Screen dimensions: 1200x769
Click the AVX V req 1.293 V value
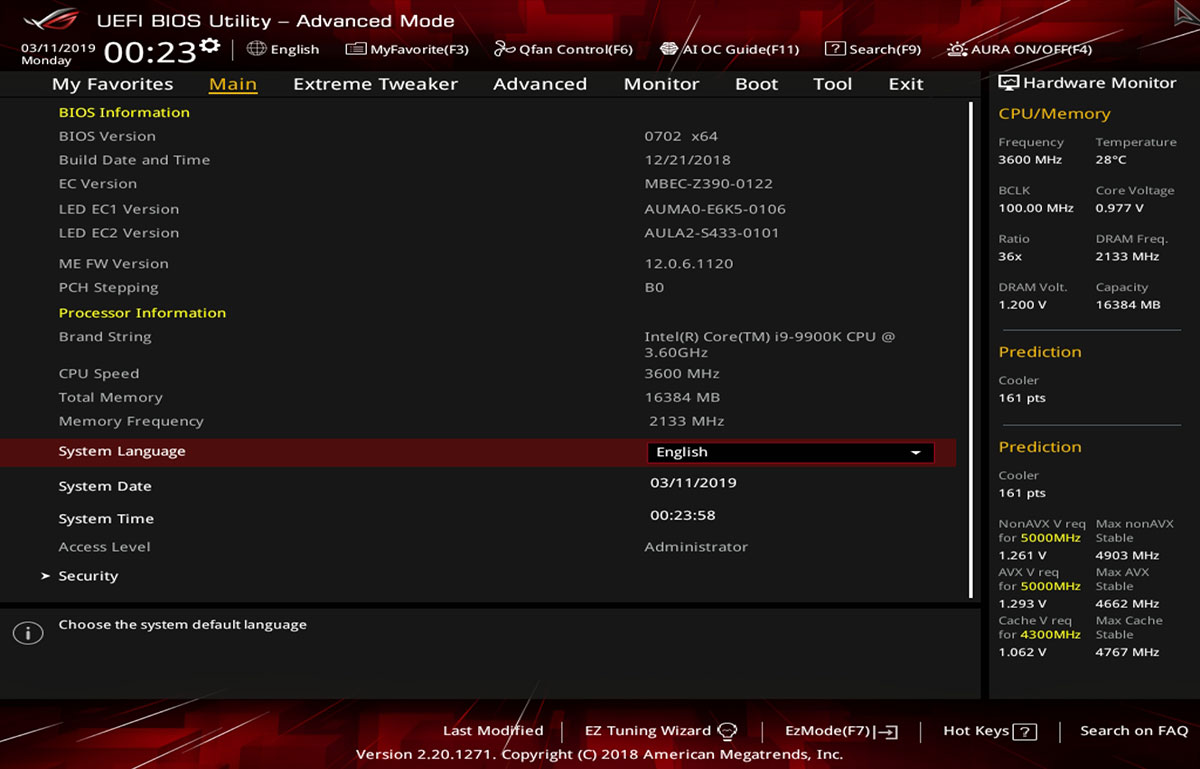tap(1022, 604)
